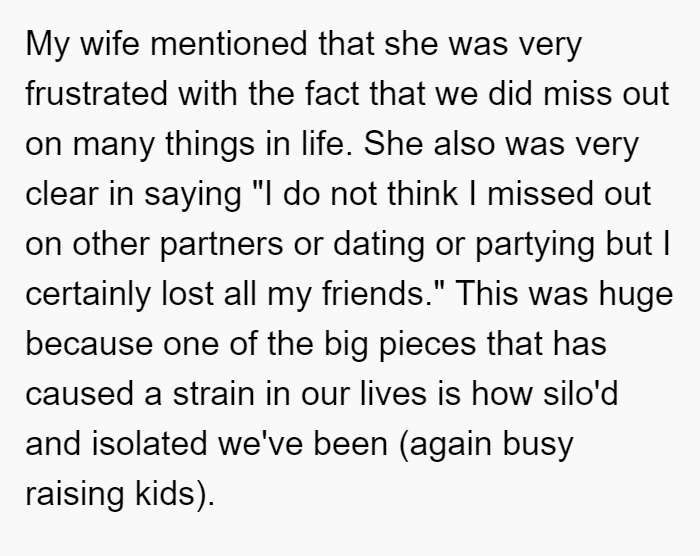Screen dimensions: 700x556
Task: Click the word "partners" in the quote
Action: pyautogui.click(x=221, y=245)
